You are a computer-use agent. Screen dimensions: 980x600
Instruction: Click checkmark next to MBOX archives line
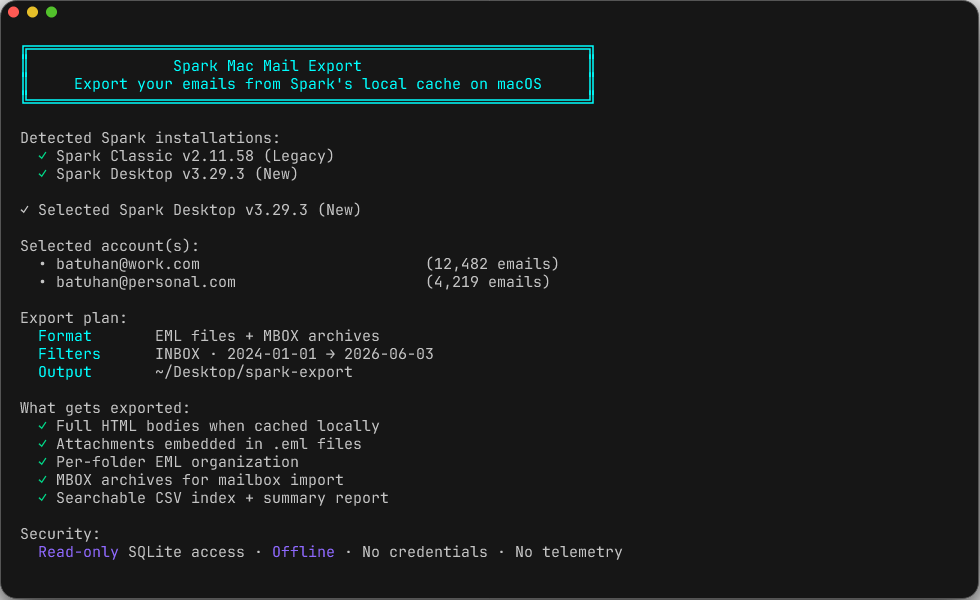tap(42, 480)
